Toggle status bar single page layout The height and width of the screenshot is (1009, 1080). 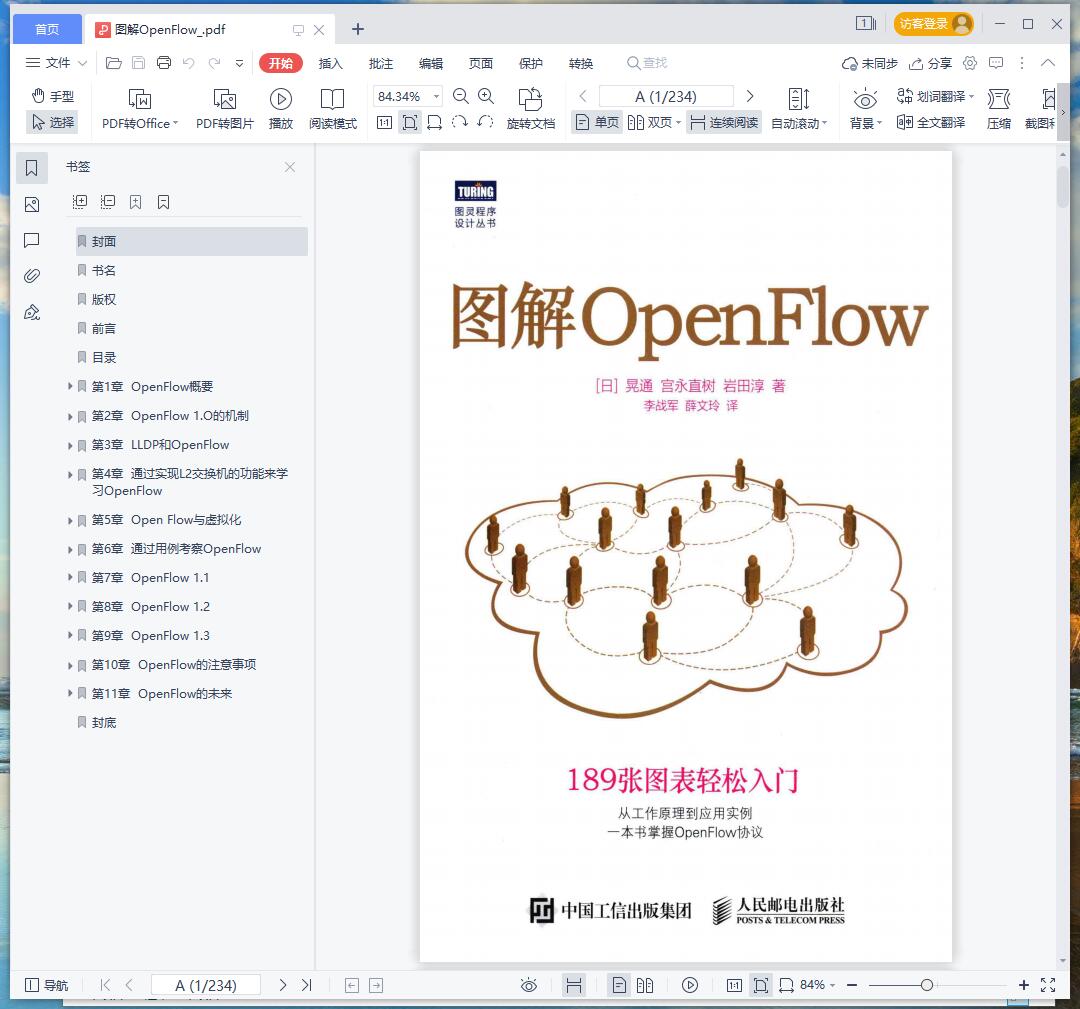point(619,985)
